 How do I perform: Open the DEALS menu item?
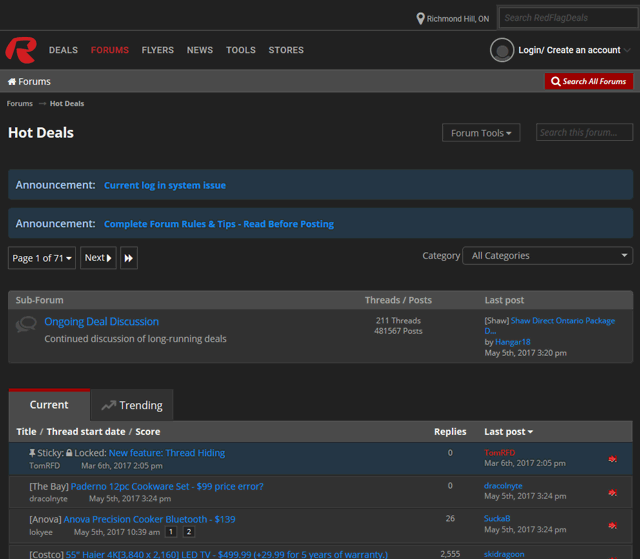click(x=63, y=50)
